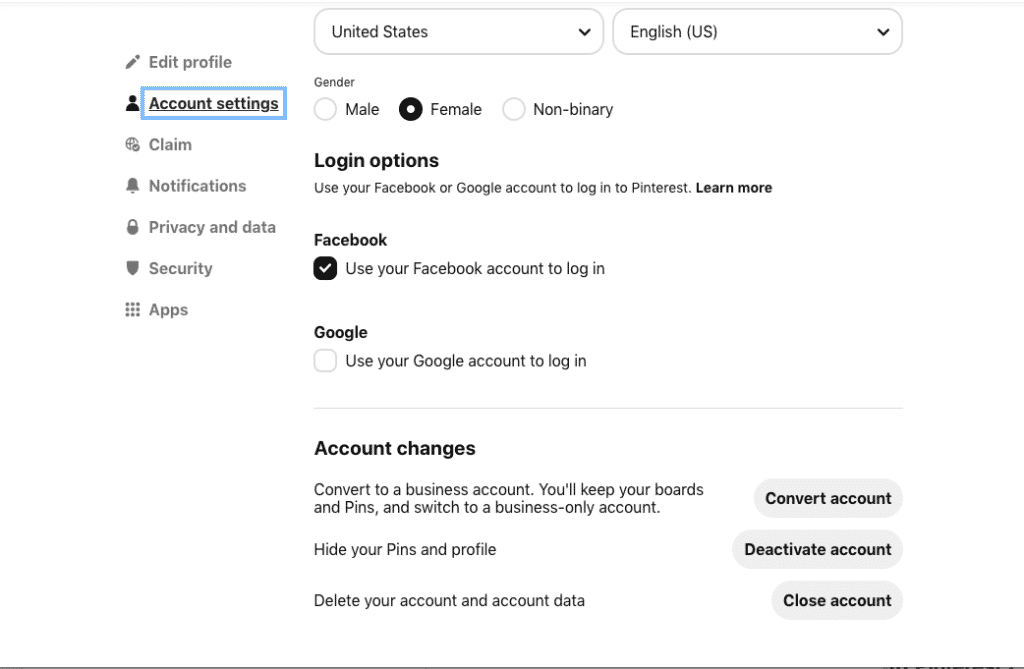Click the Login options heading

[x=376, y=161]
